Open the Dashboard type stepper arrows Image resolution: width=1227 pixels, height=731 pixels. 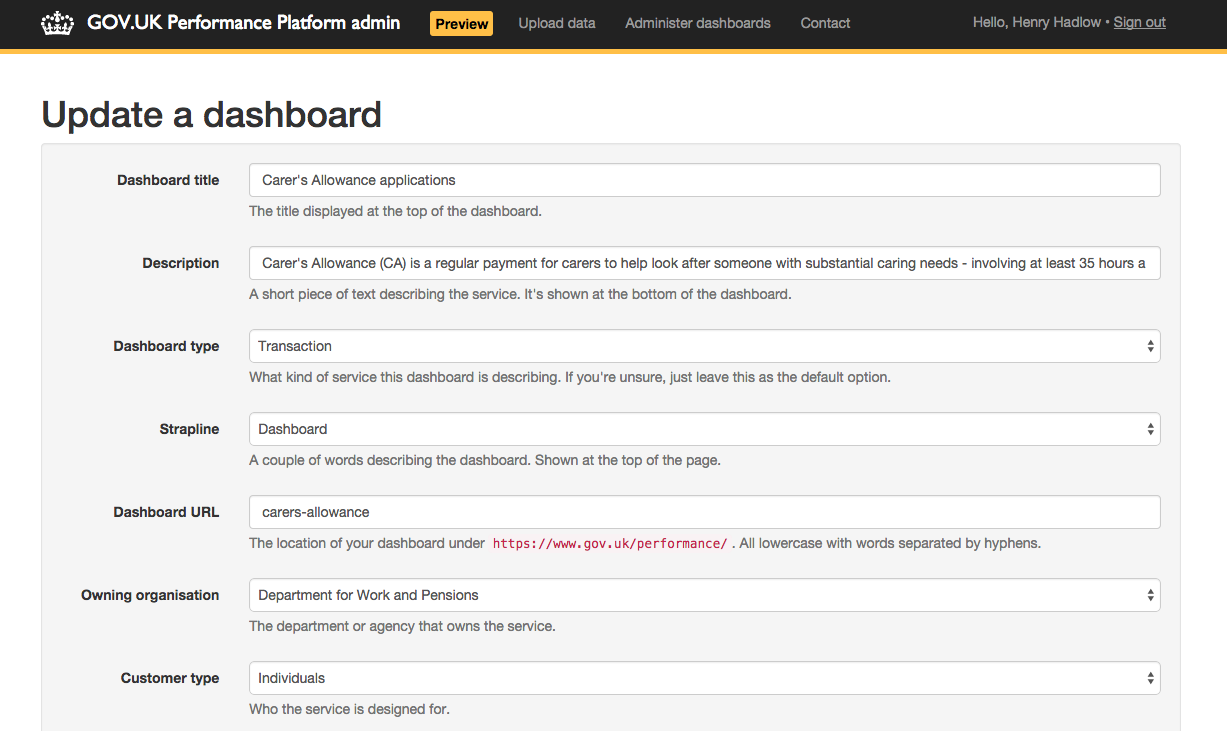tap(1151, 345)
